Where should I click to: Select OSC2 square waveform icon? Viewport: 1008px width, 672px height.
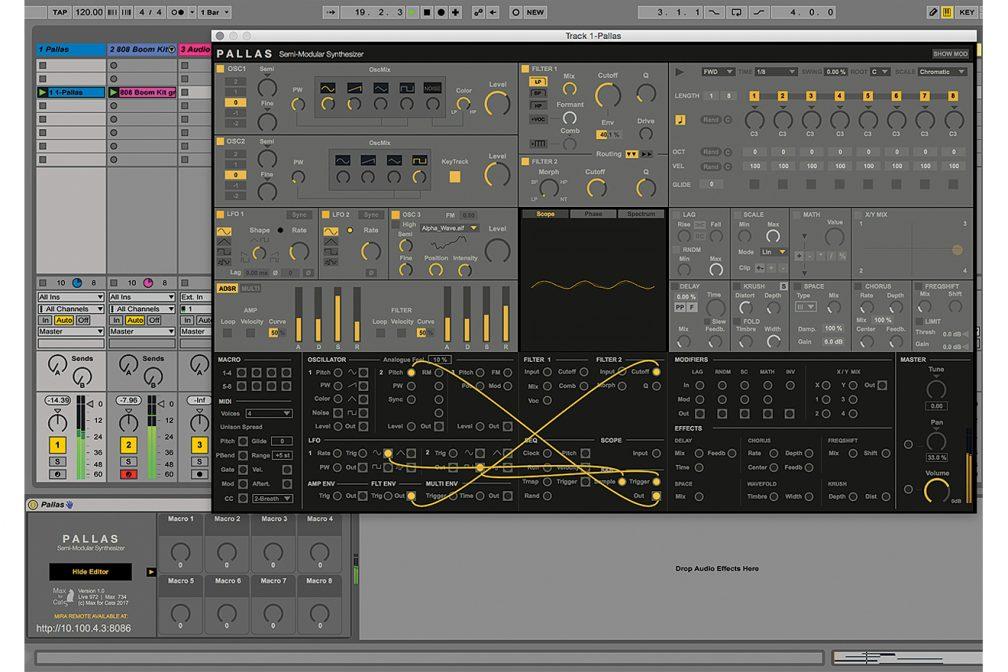pos(420,159)
